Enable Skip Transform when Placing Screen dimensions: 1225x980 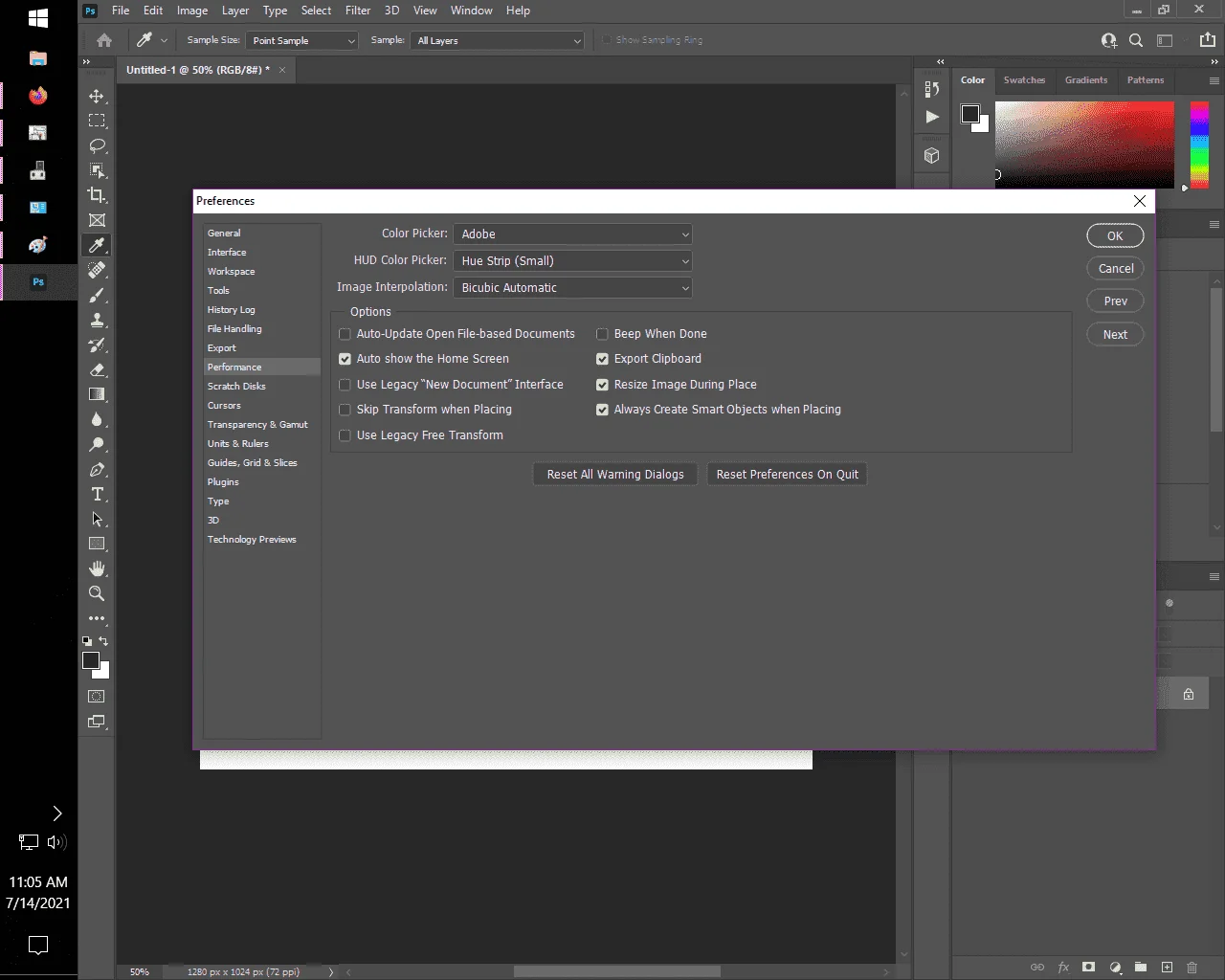tap(345, 410)
